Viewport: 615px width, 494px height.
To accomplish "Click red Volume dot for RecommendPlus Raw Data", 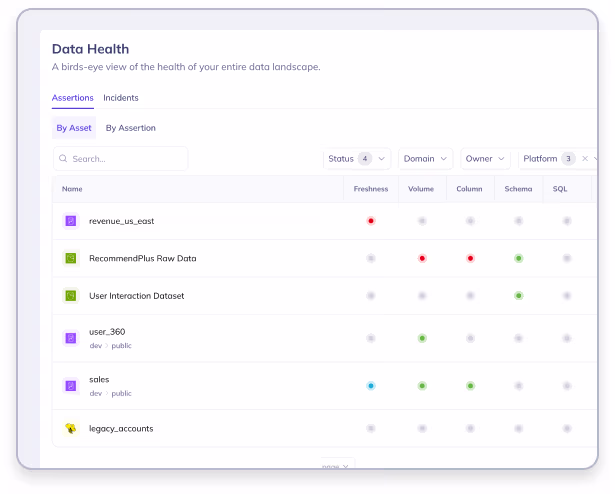I will pyautogui.click(x=422, y=258).
